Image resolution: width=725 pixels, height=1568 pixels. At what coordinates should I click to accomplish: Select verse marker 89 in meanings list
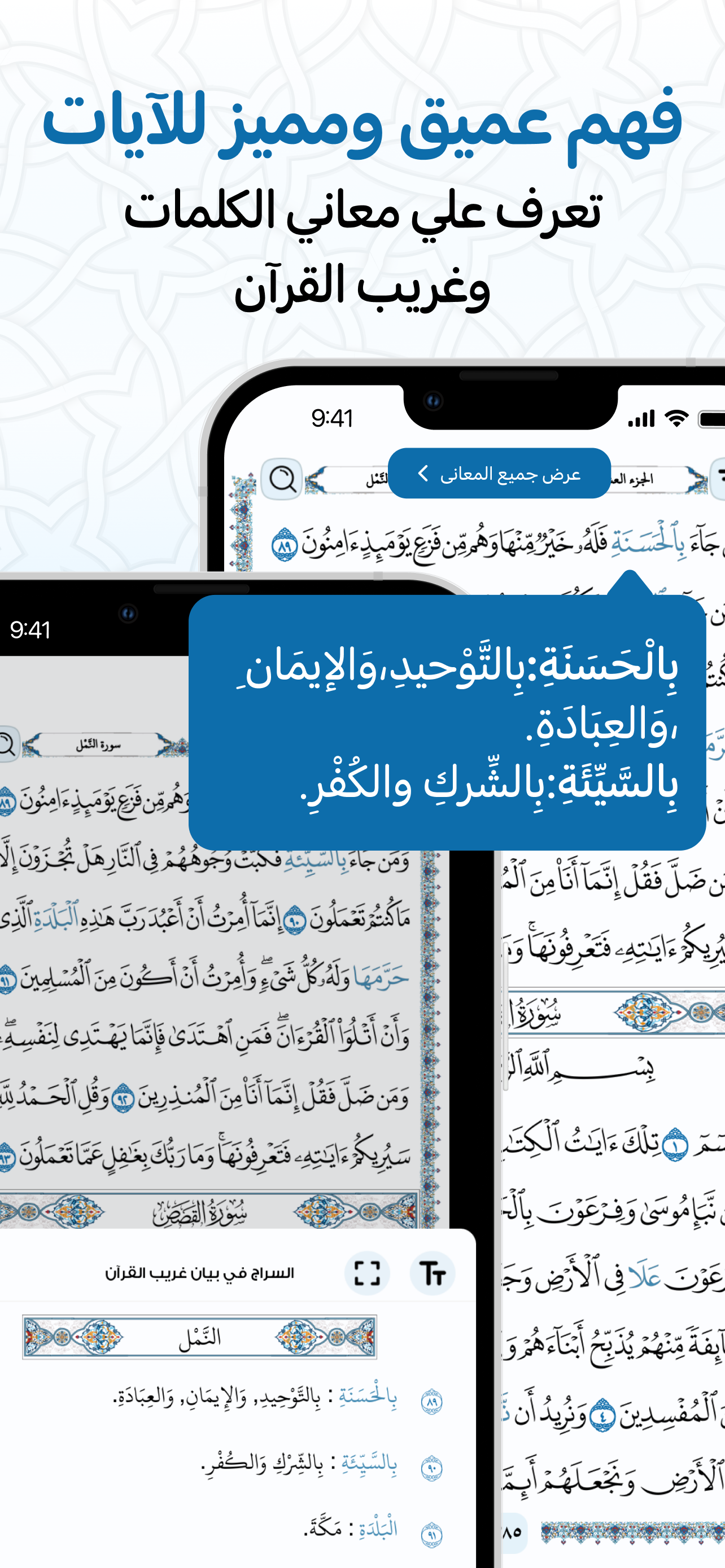pyautogui.click(x=431, y=1402)
